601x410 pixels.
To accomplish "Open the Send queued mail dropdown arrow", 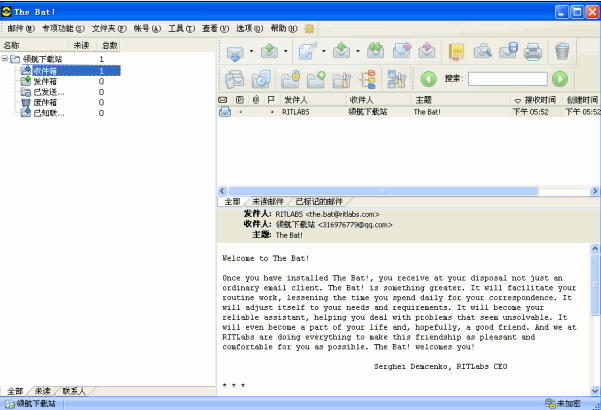I will 286,51.
